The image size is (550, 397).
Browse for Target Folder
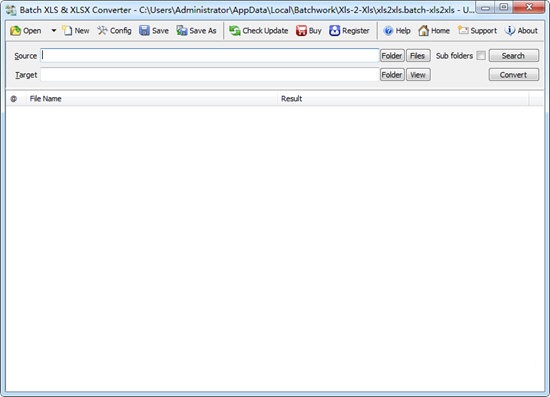click(392, 75)
